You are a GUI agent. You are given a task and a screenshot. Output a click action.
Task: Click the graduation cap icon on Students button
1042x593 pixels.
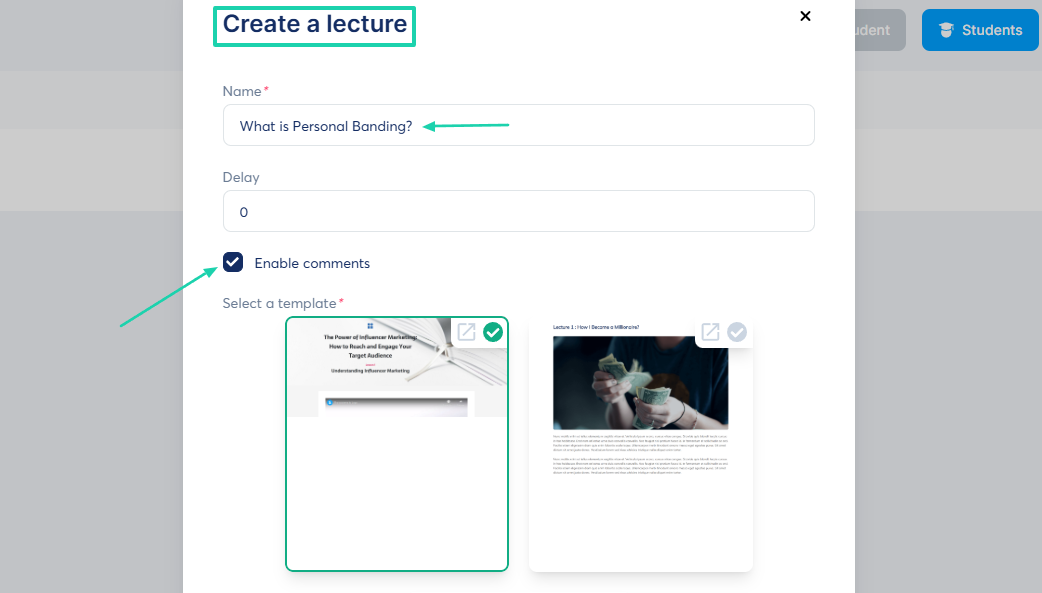pos(946,30)
